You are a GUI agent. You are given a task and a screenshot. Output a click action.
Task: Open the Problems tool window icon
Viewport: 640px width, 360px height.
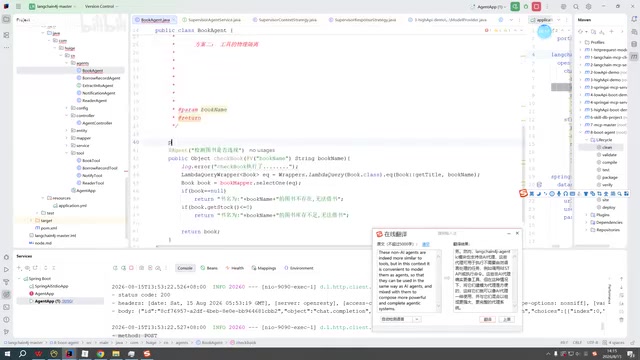point(6,320)
